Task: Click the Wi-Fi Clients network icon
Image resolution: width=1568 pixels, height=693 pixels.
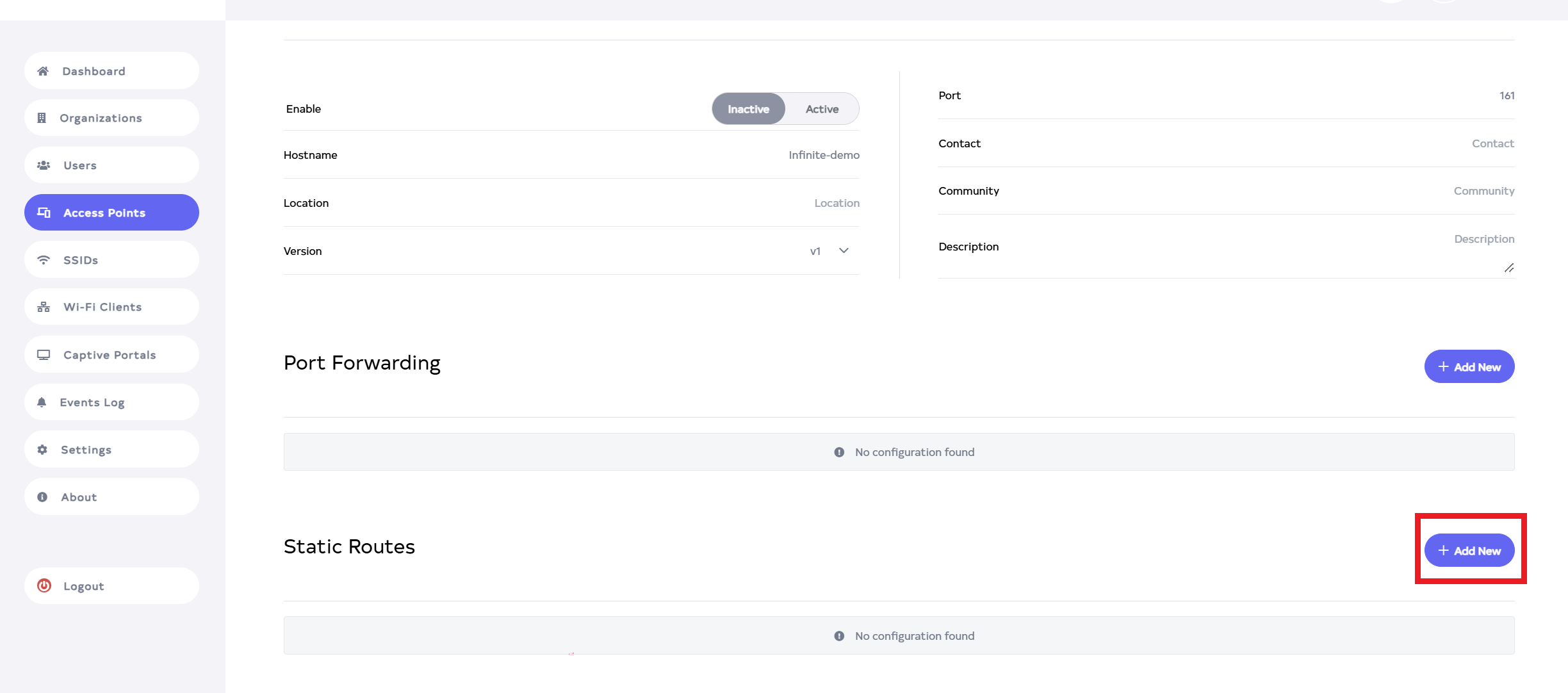Action: click(x=44, y=307)
